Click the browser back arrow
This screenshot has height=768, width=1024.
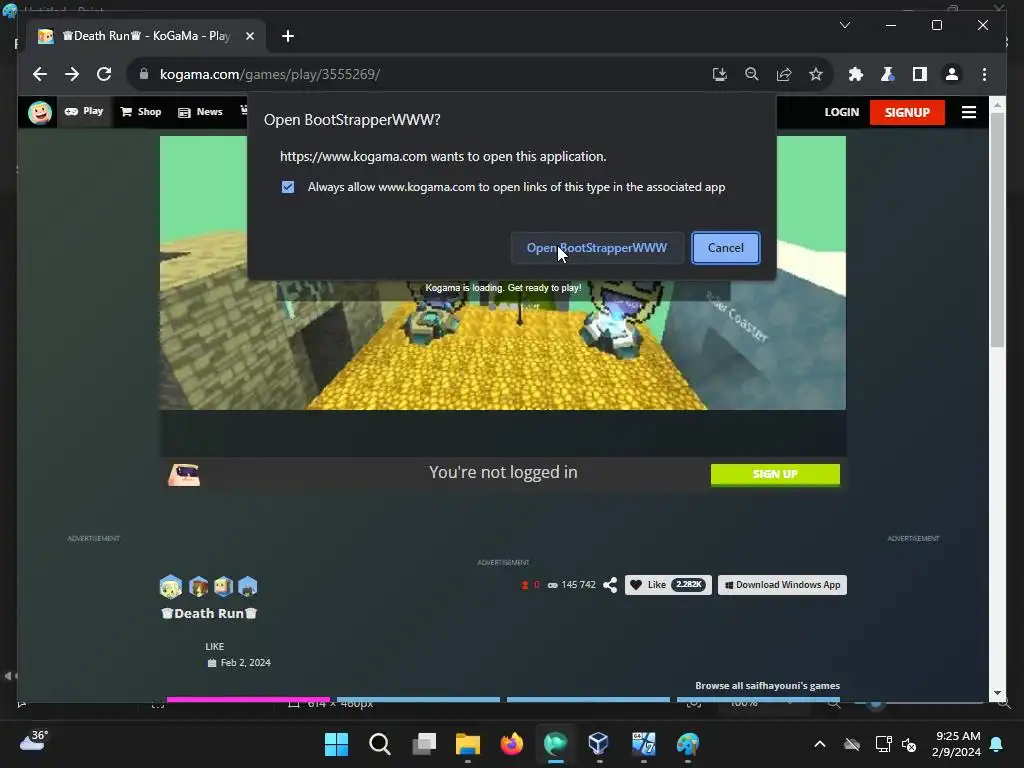40,74
